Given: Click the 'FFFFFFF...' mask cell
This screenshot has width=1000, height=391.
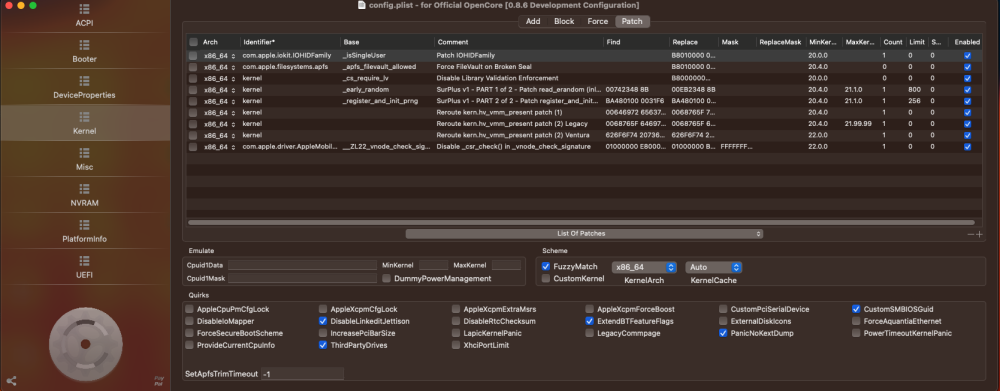Looking at the screenshot, I should pos(737,147).
